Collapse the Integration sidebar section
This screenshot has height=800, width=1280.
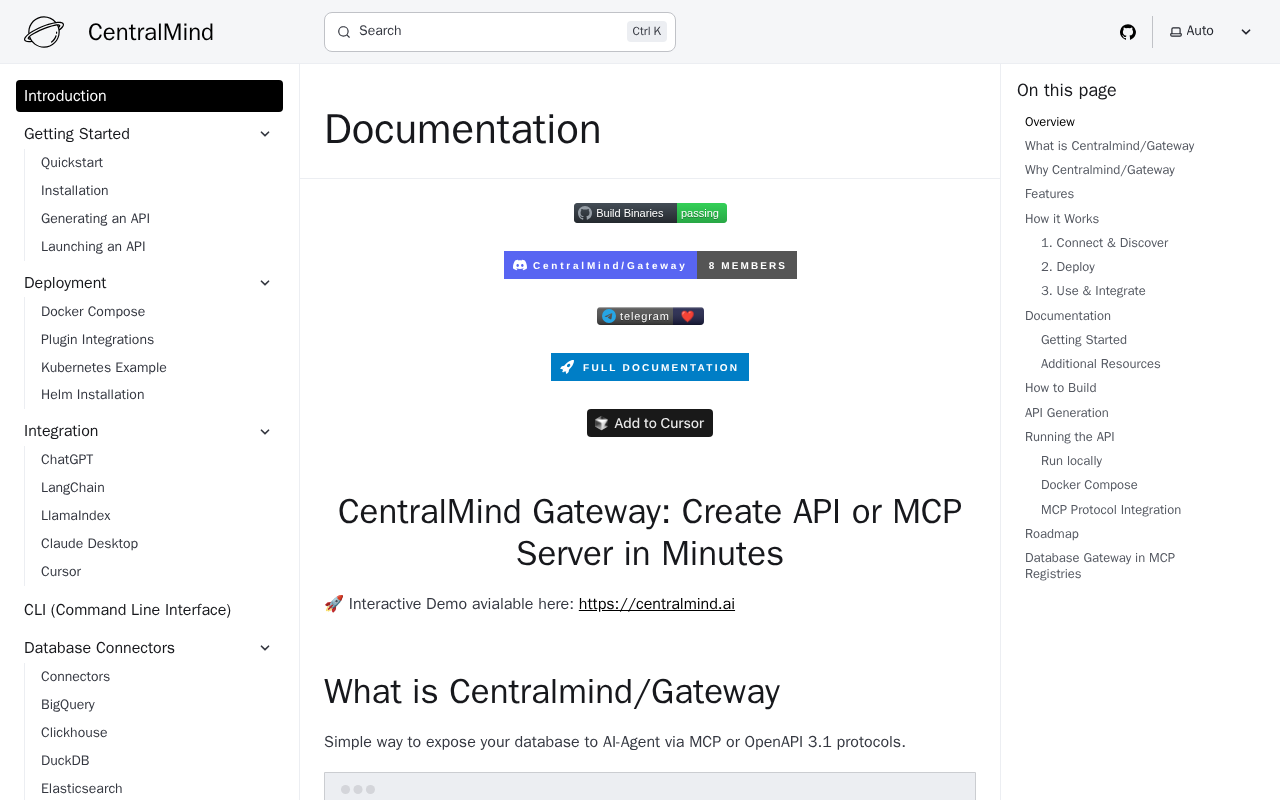(x=265, y=431)
